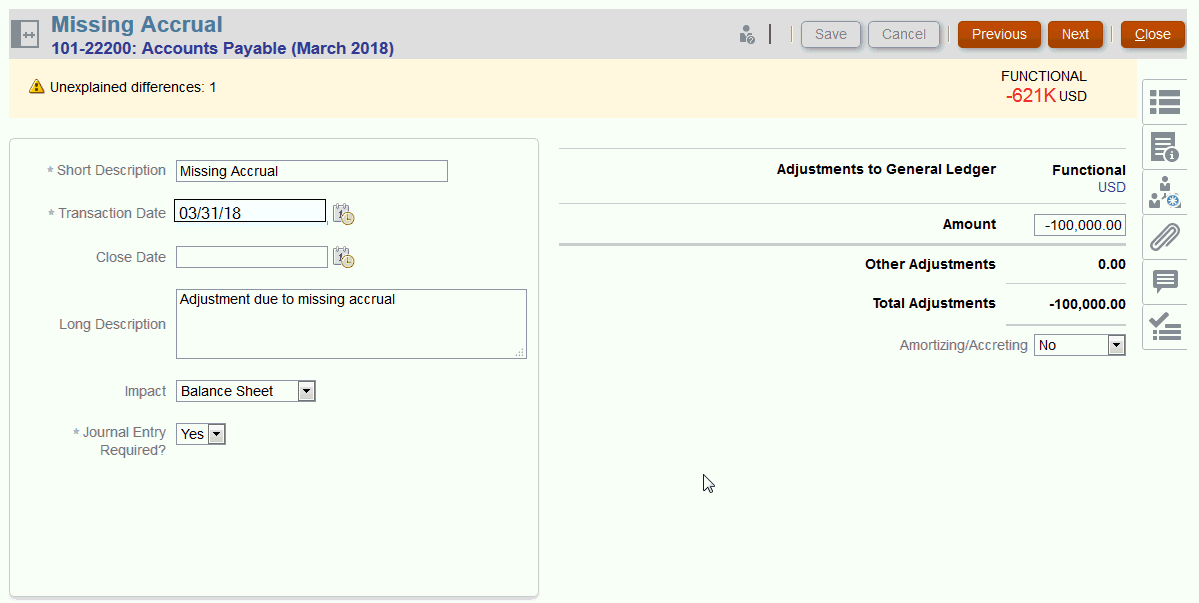Click the user help icon beside Save

[x=747, y=35]
